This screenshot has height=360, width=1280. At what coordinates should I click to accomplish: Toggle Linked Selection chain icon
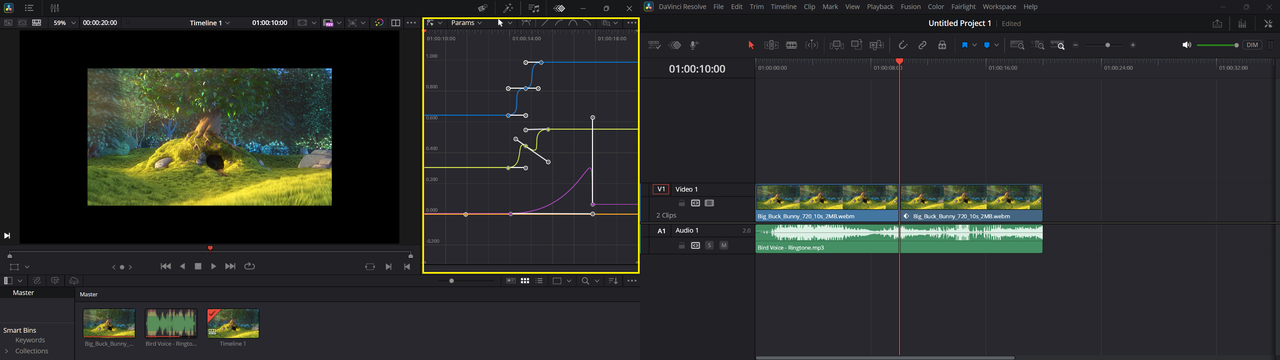pyautogui.click(x=922, y=45)
